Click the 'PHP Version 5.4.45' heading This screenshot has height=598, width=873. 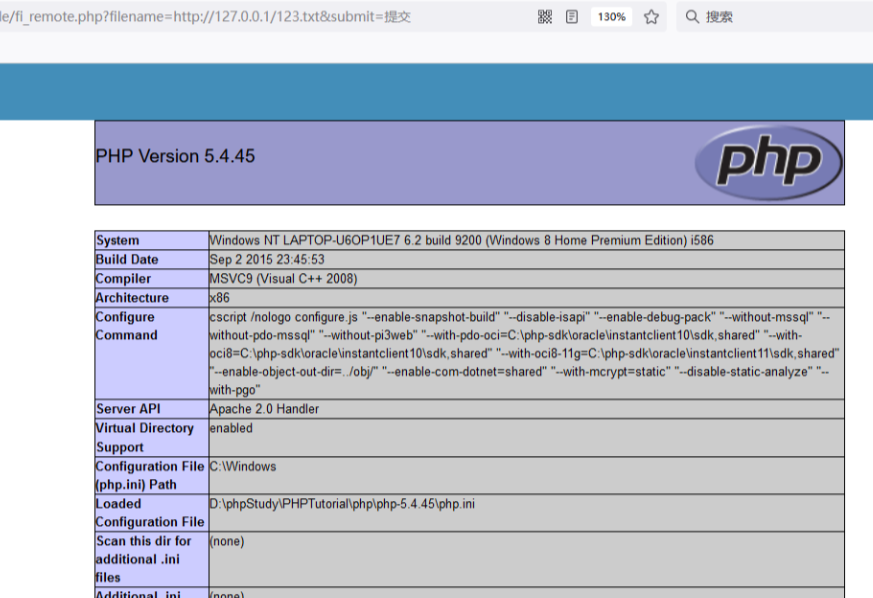(175, 156)
